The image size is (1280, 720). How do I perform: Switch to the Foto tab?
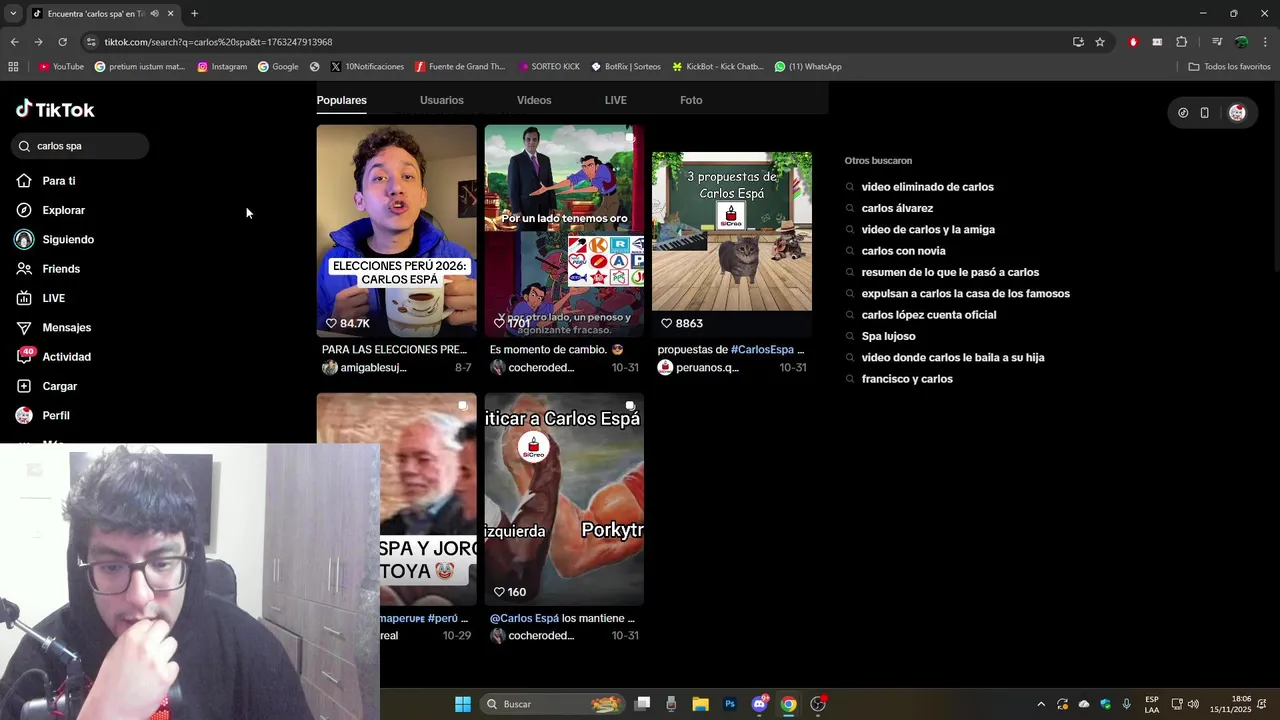tap(691, 100)
